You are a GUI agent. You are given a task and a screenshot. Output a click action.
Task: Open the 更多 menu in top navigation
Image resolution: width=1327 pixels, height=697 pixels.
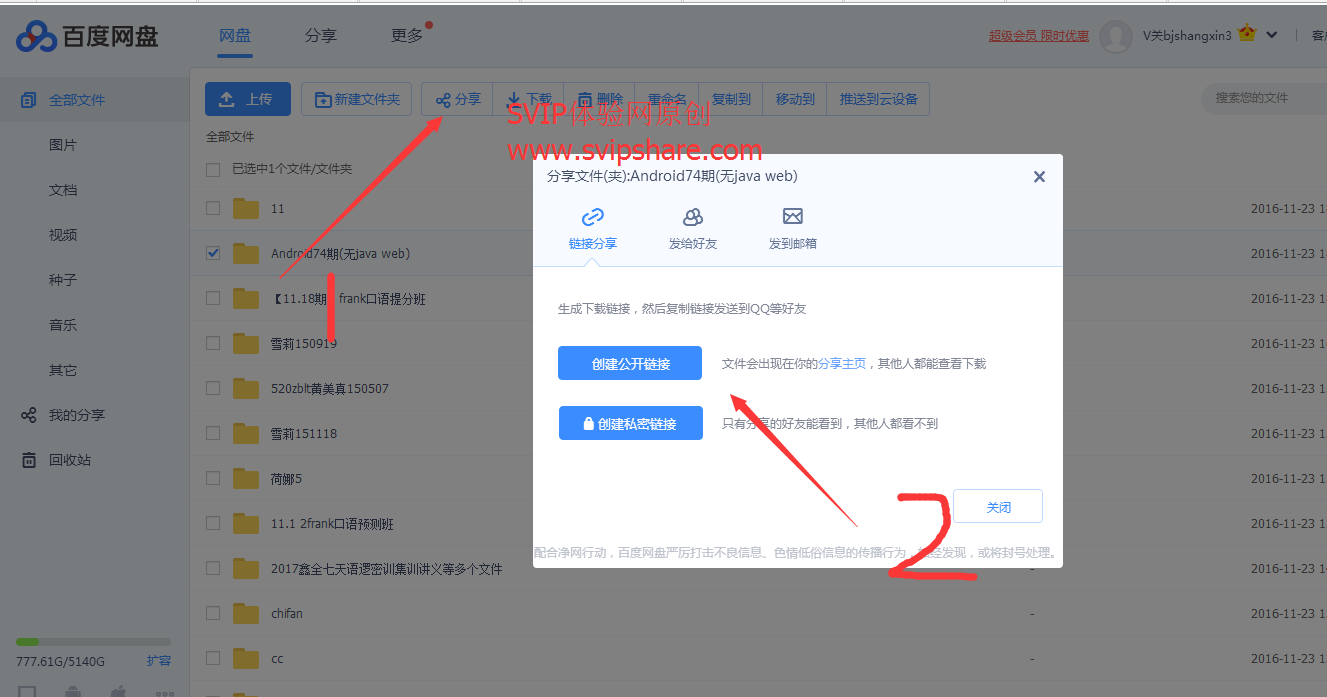pyautogui.click(x=407, y=36)
